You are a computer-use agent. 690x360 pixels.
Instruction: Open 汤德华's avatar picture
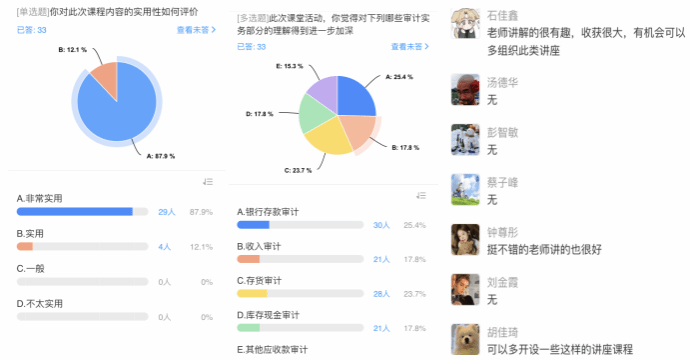(x=465, y=90)
